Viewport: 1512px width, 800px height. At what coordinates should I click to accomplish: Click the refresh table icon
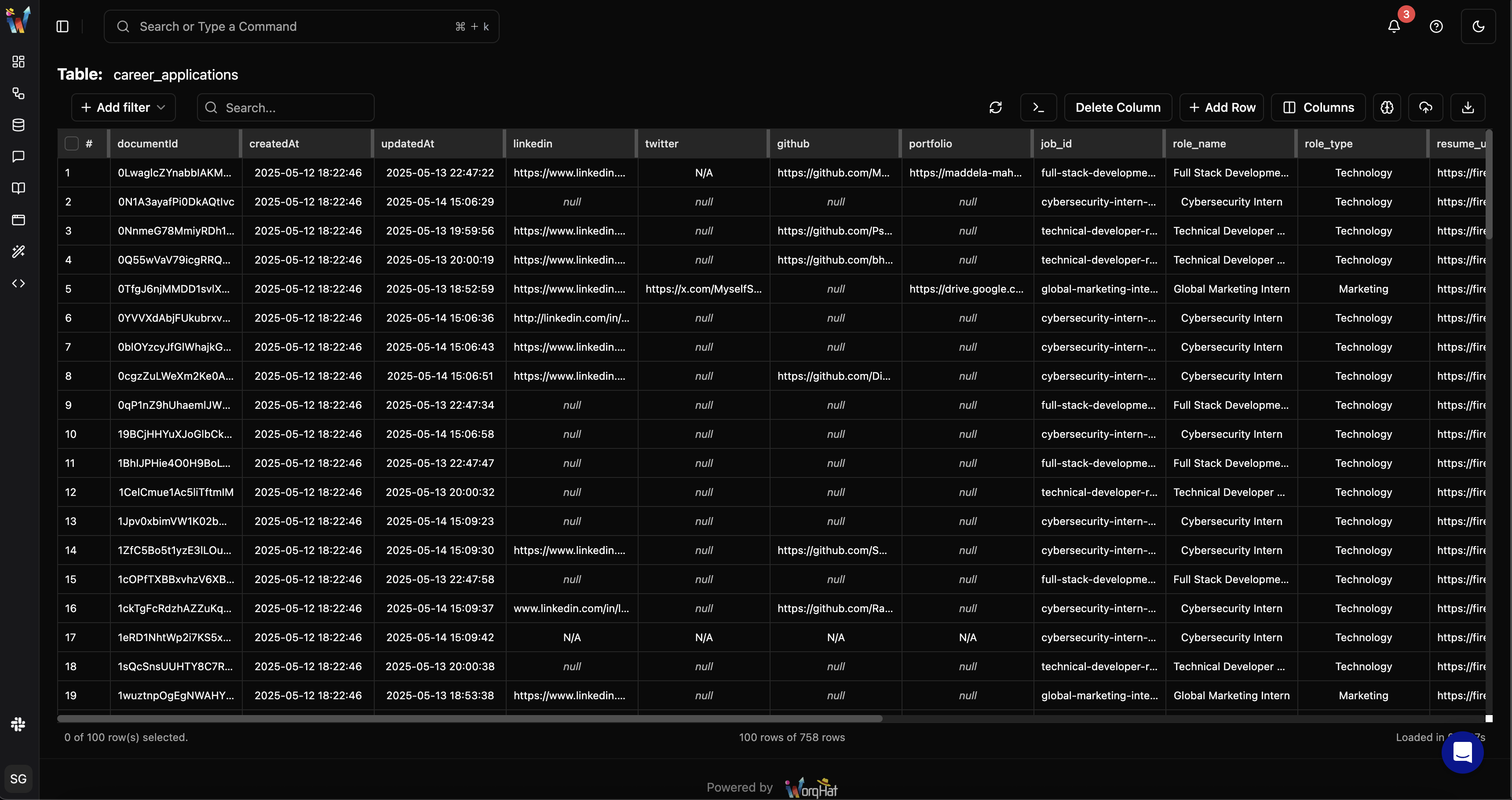(x=996, y=107)
